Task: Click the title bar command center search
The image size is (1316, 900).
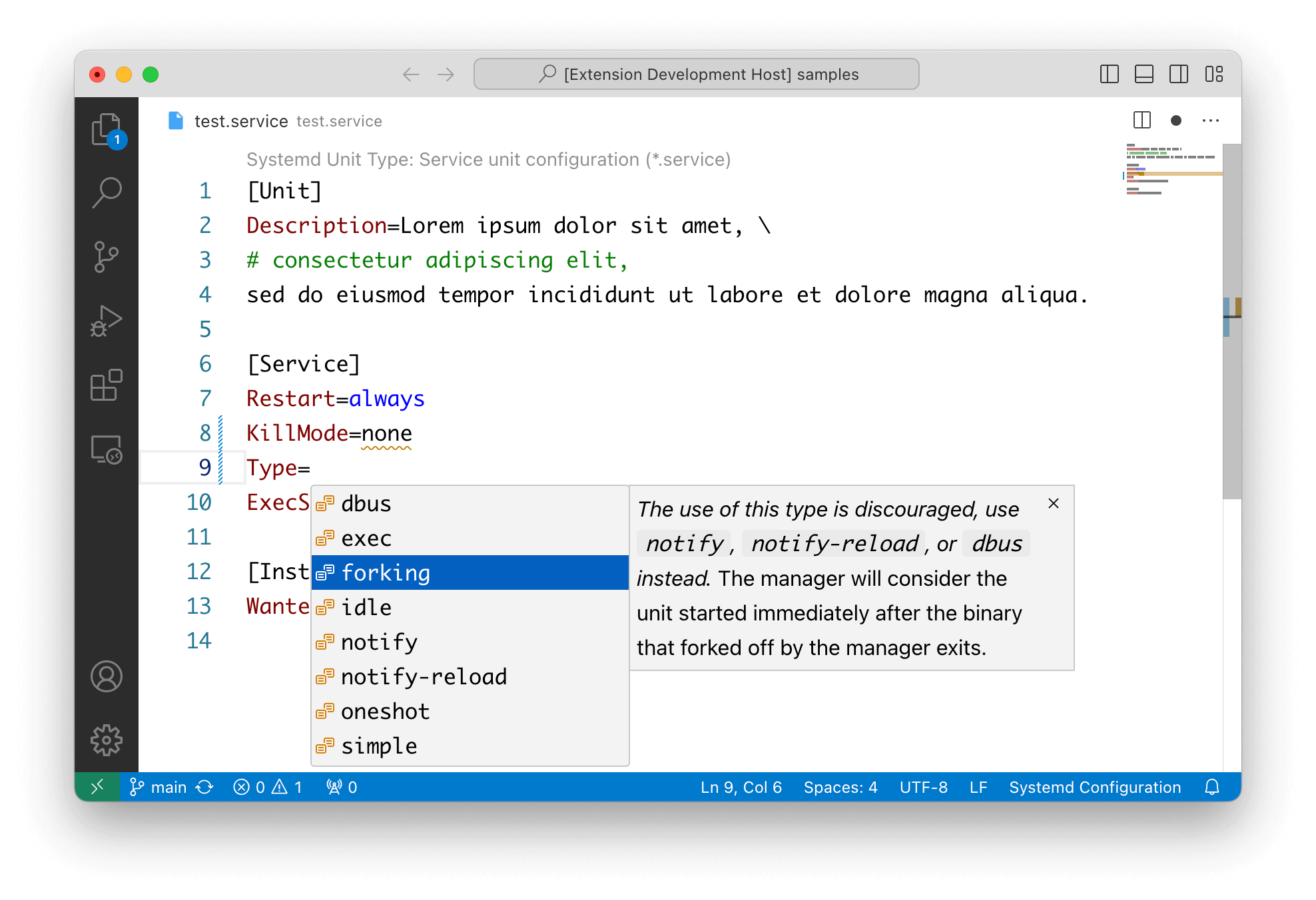Action: click(x=696, y=74)
